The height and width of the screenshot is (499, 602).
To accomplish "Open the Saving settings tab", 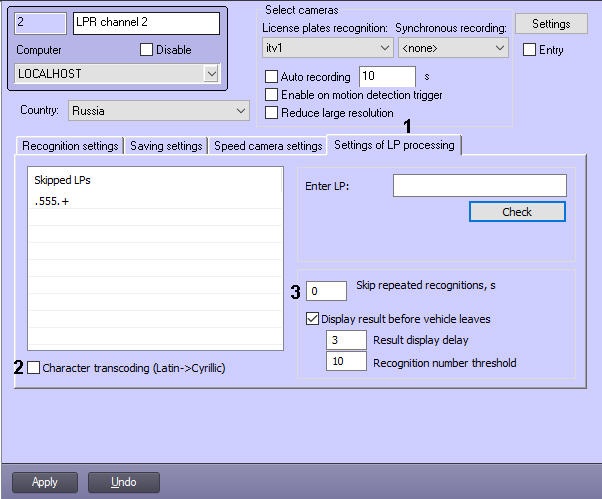I will pos(166,146).
